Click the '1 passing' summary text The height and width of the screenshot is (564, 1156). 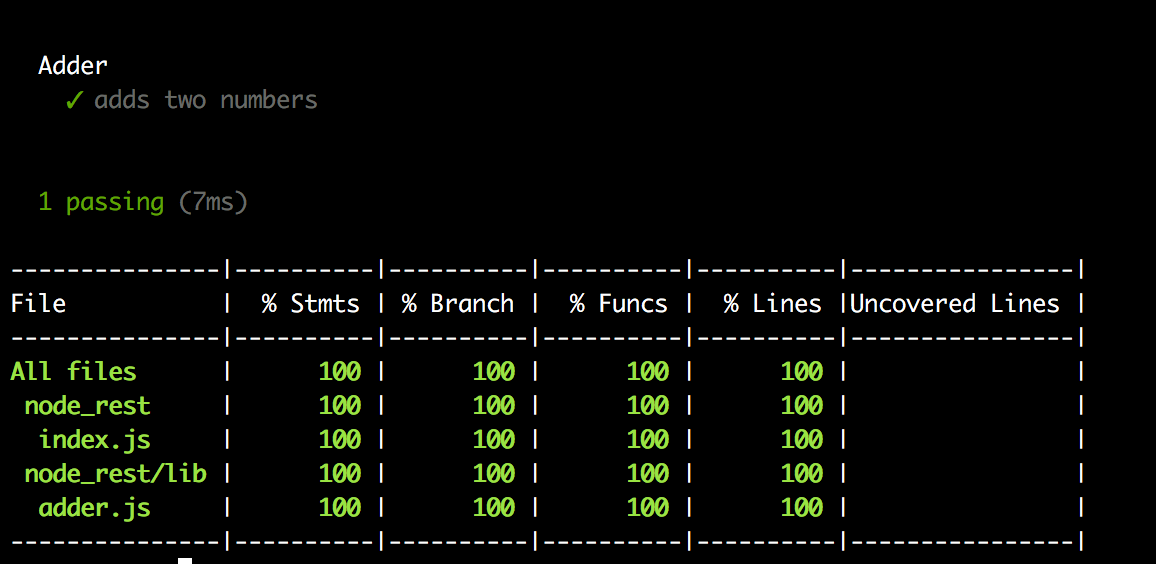(101, 202)
